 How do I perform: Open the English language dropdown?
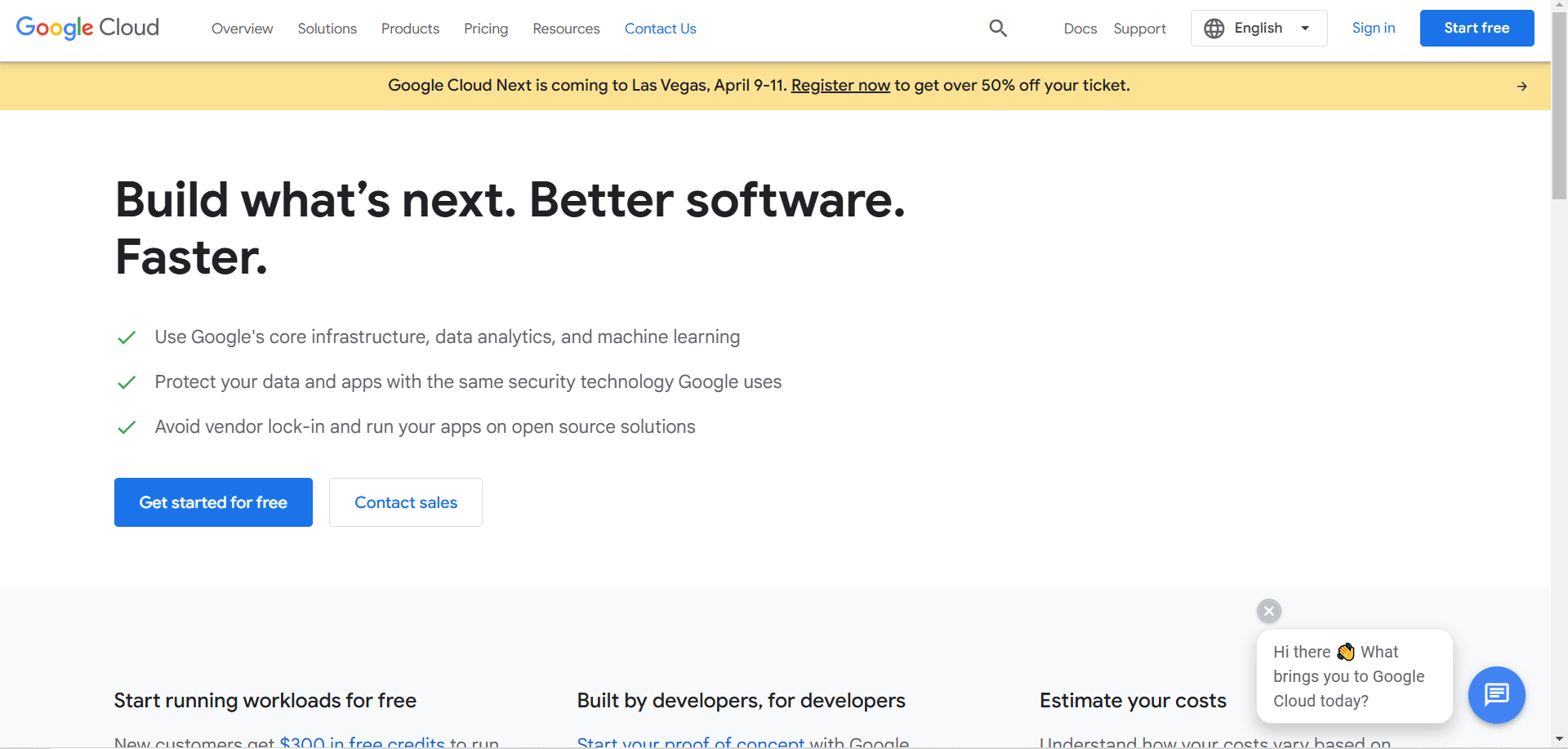point(1258,28)
